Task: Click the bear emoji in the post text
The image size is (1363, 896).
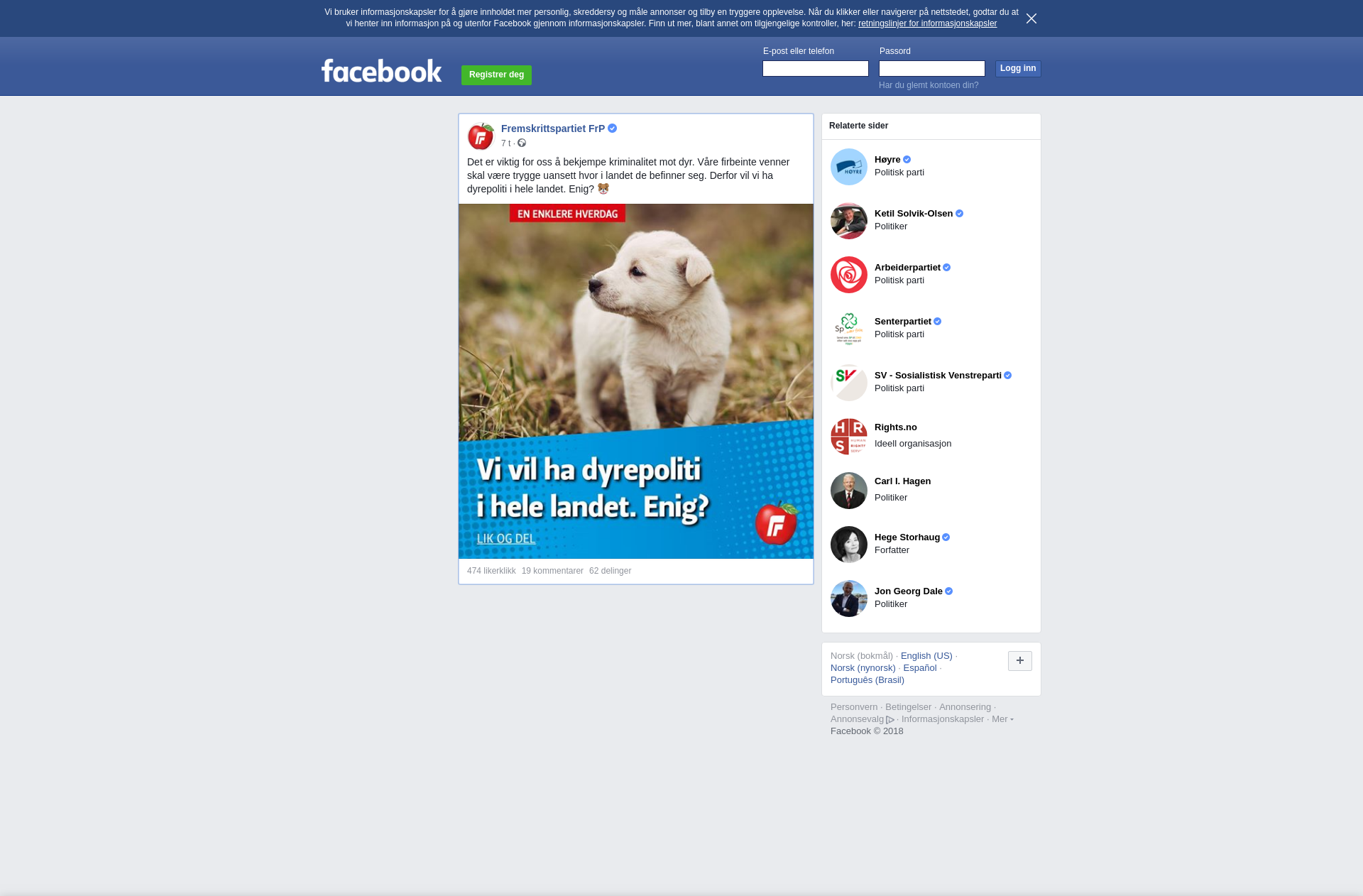Action: [603, 189]
